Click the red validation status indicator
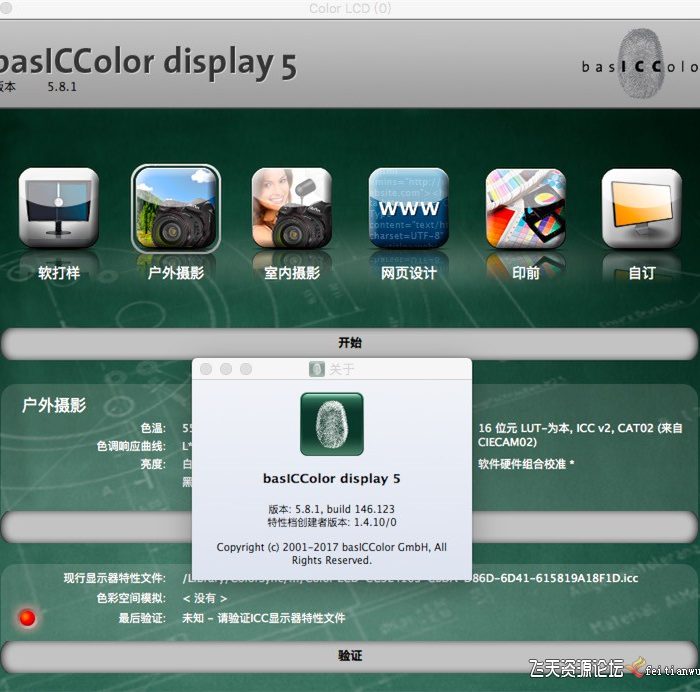 pyautogui.click(x=27, y=618)
